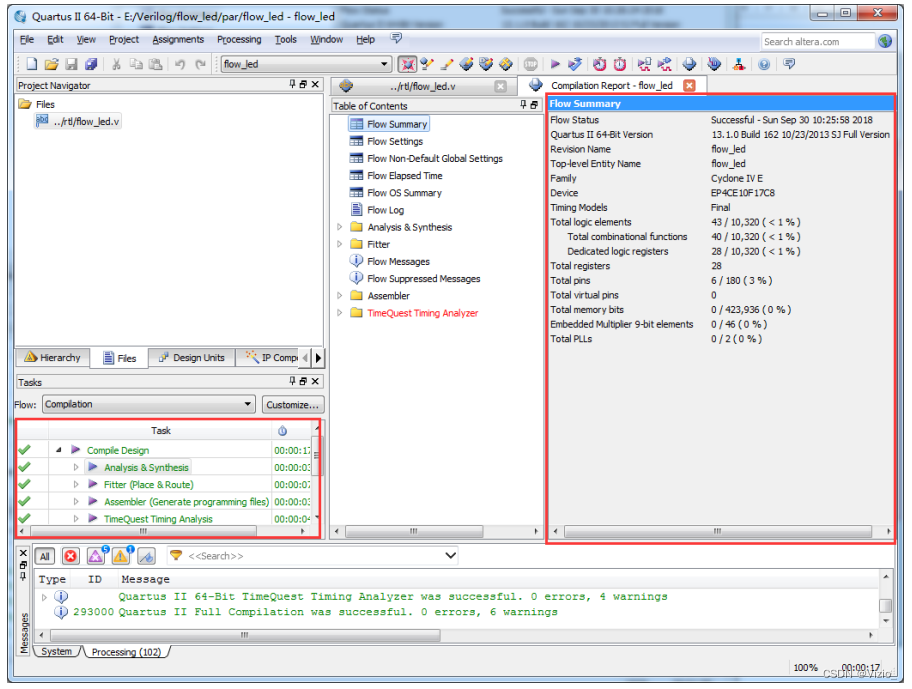Select ../rtl/flow_led.v file in Project Navigator
This screenshot has height=689, width=912.
point(78,122)
